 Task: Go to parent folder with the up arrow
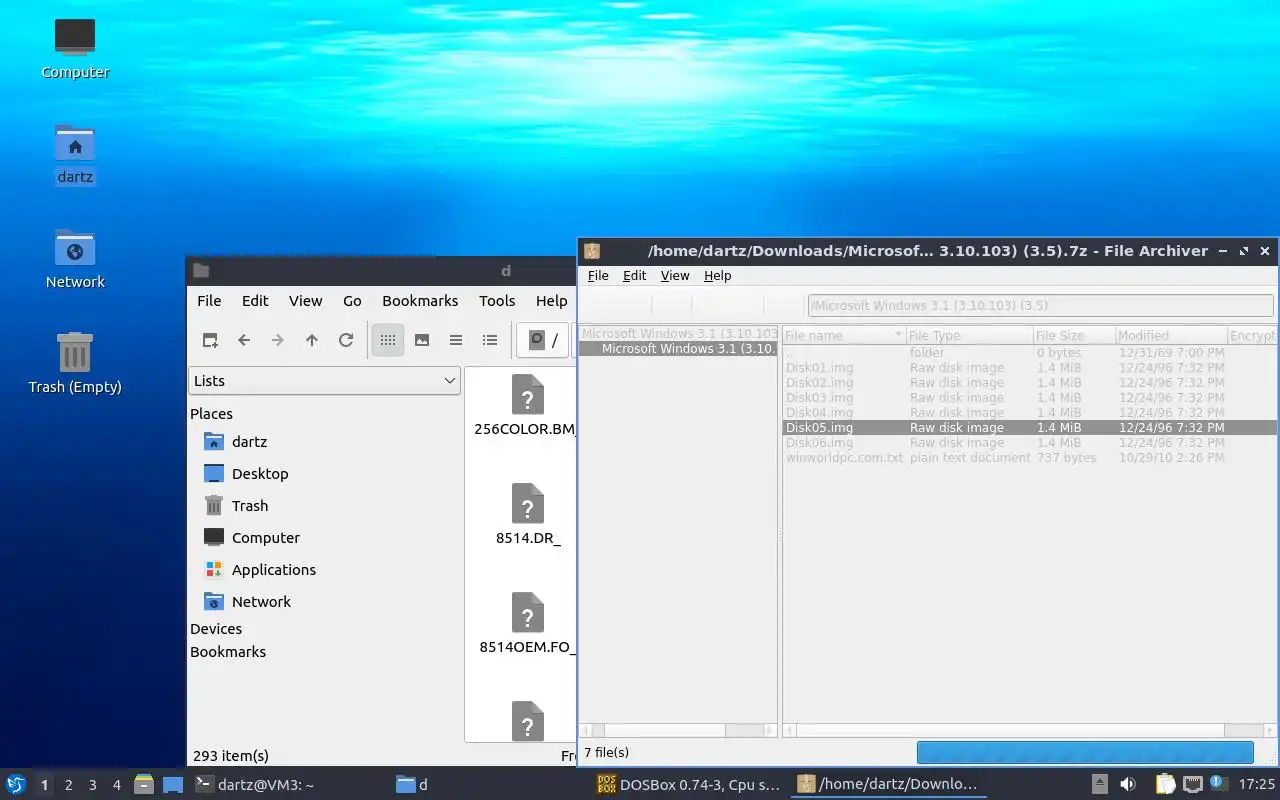pos(312,340)
